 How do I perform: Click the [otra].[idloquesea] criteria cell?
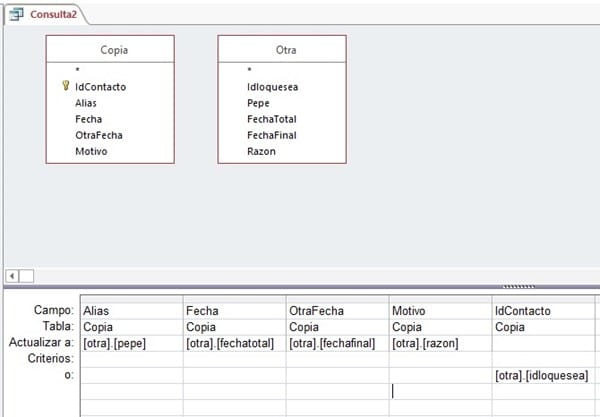542,375
